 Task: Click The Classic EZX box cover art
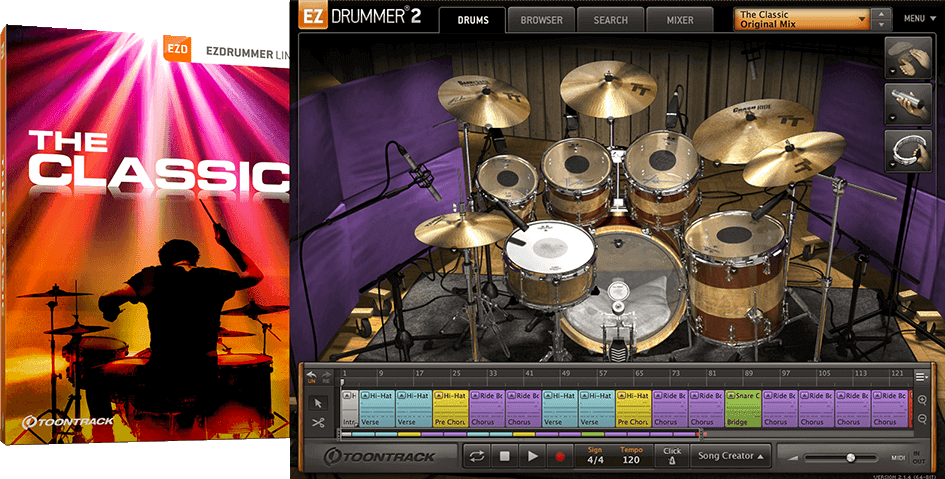145,235
